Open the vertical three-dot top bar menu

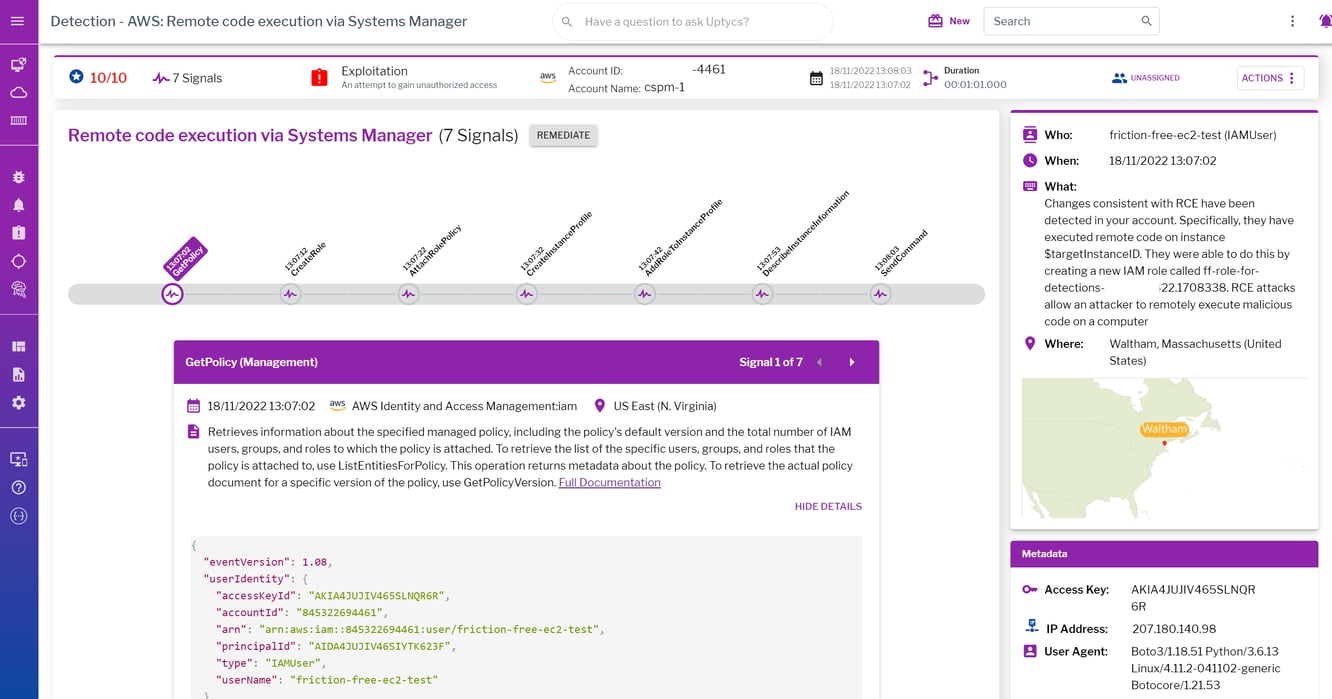(x=1292, y=21)
